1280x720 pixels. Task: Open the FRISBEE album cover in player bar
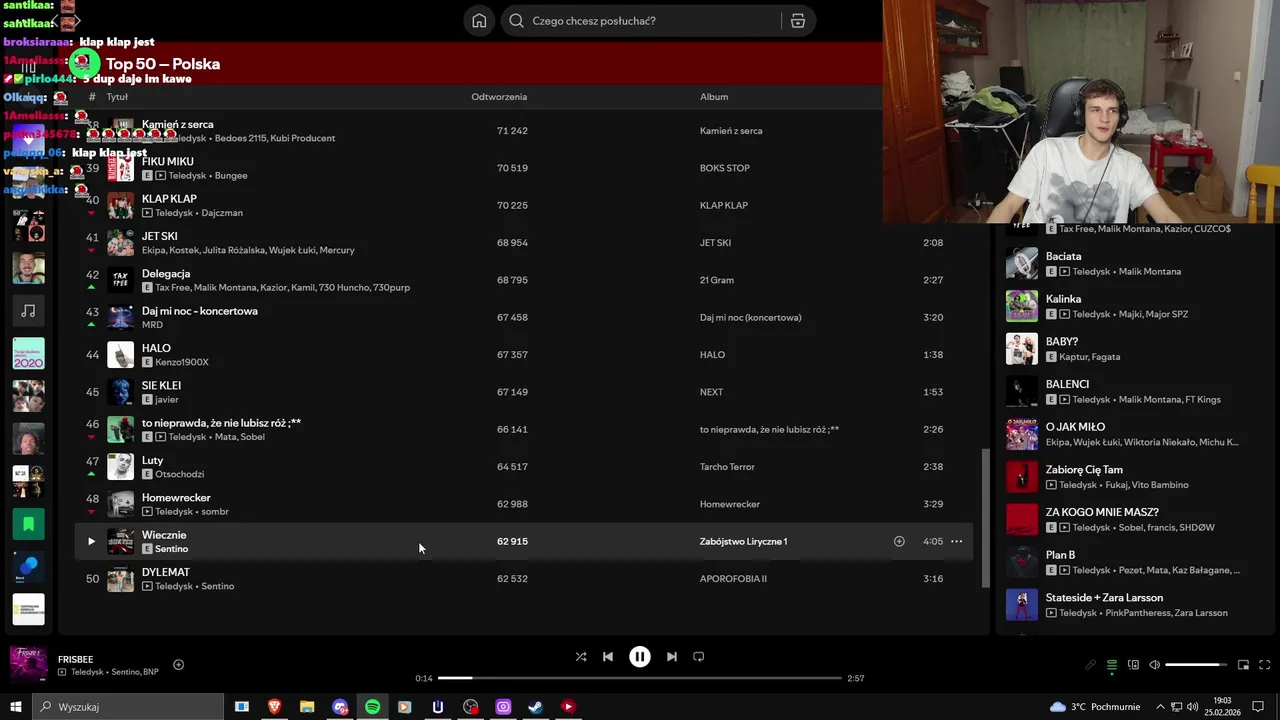click(x=28, y=665)
